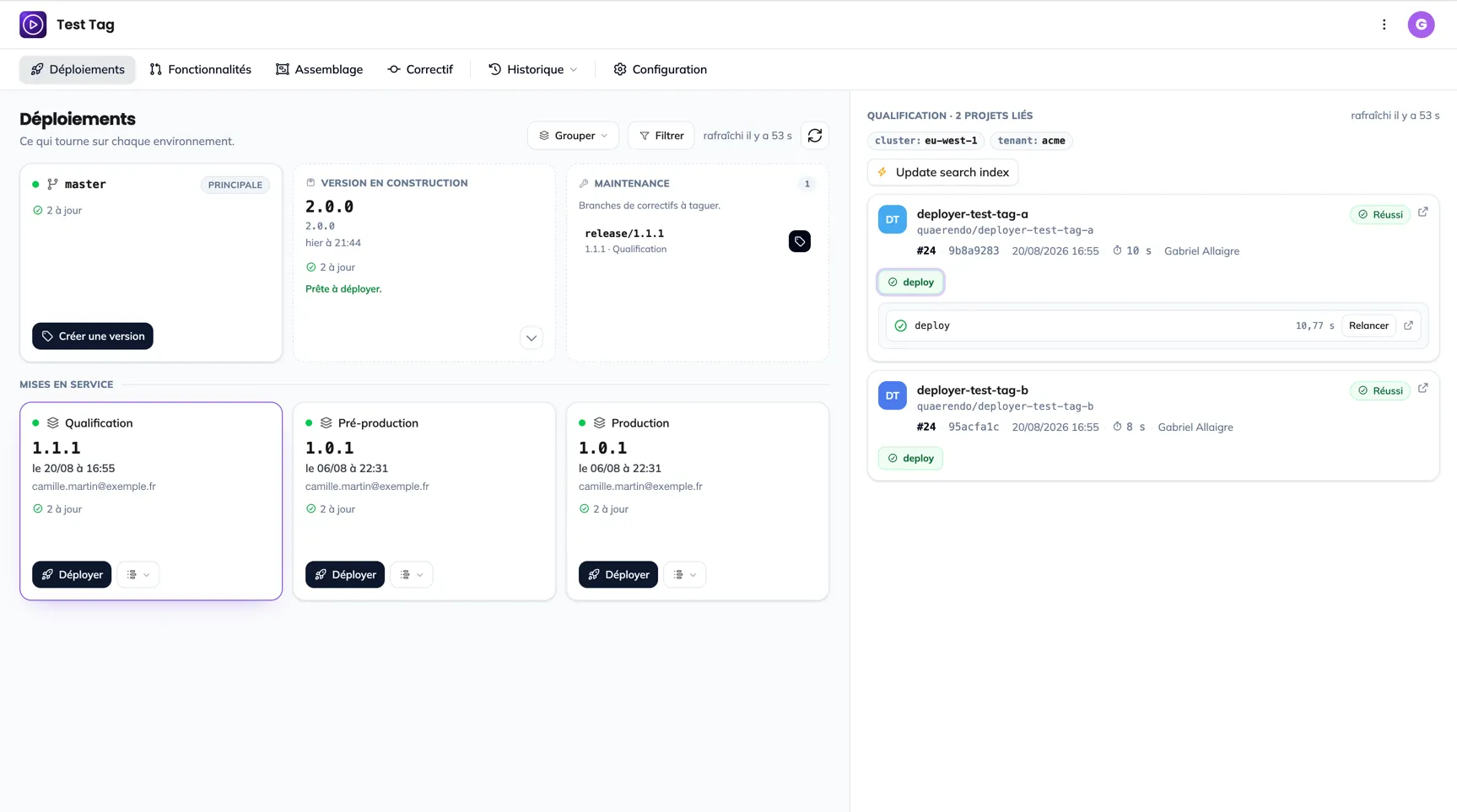
Task: Open the Pré-production deploy options dropdown
Action: click(x=412, y=575)
